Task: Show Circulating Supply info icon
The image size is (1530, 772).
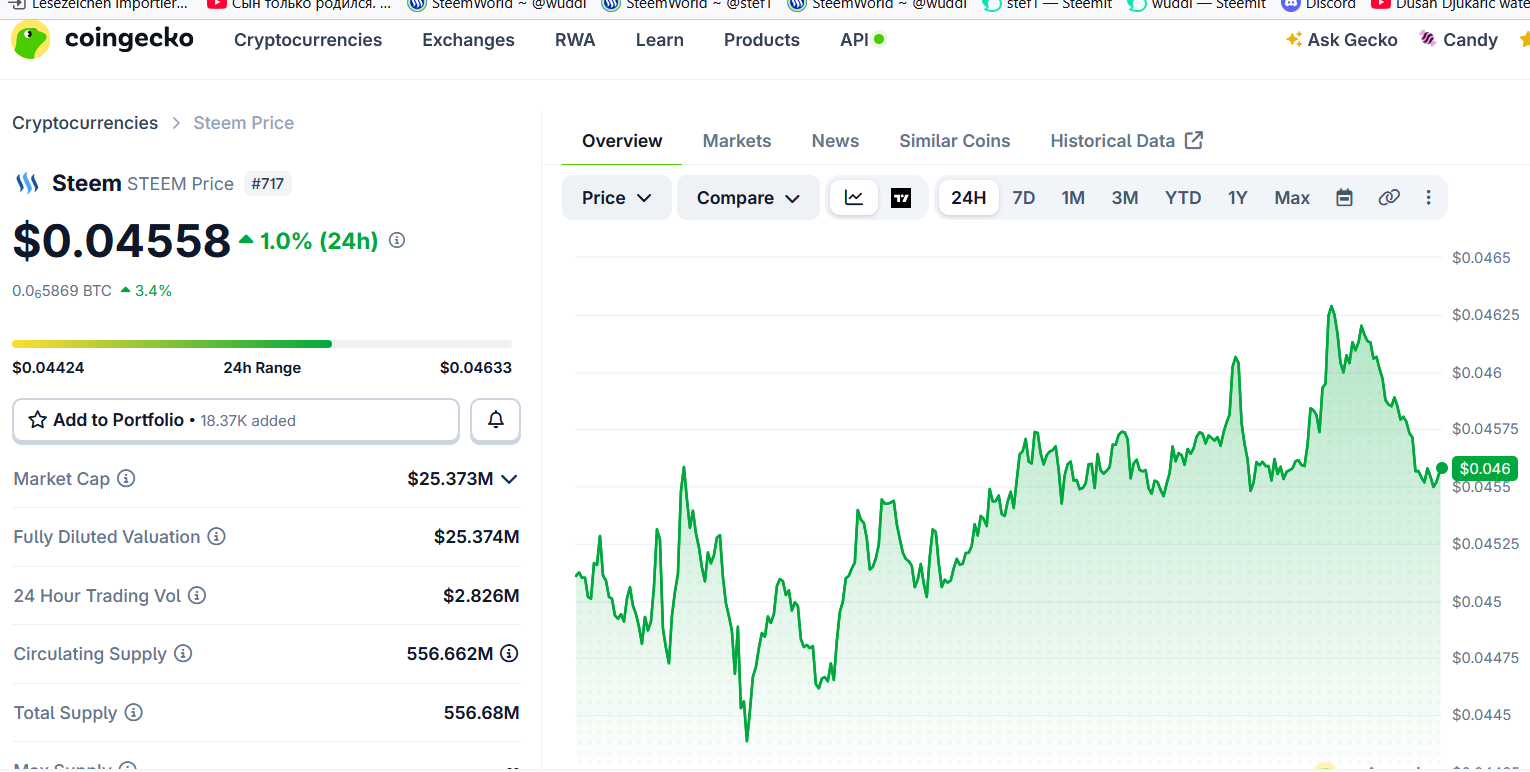Action: click(x=183, y=654)
